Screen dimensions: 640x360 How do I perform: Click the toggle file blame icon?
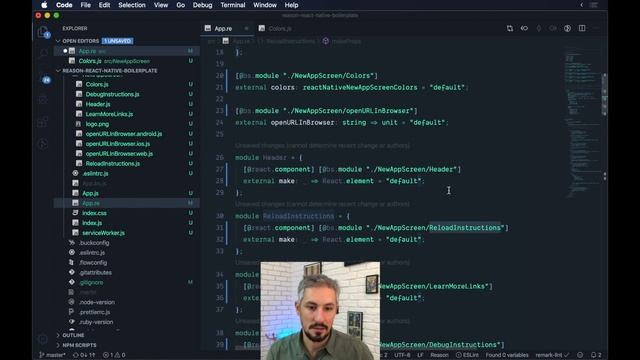click(x=524, y=28)
